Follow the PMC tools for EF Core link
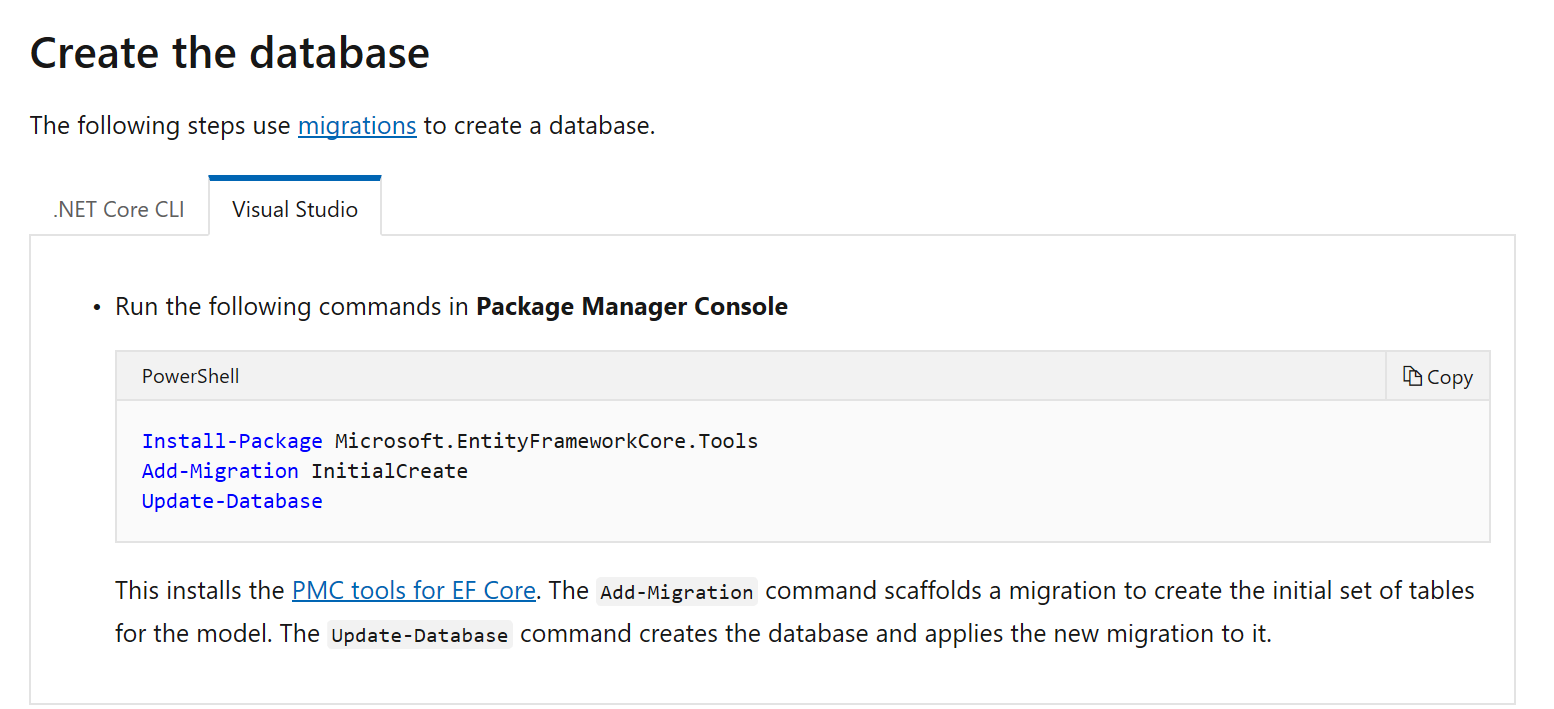This screenshot has height=709, width=1554. [413, 590]
